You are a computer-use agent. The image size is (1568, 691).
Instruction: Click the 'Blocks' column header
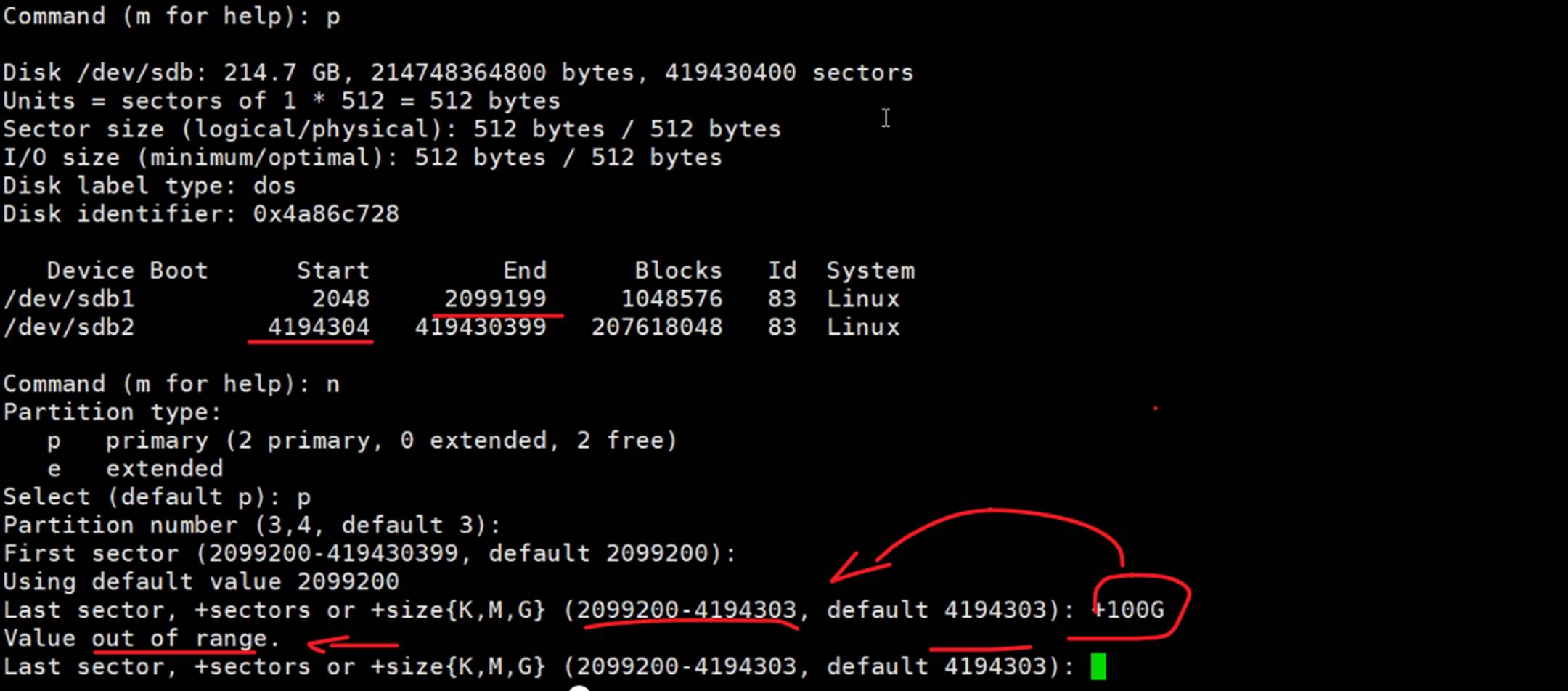click(x=678, y=271)
